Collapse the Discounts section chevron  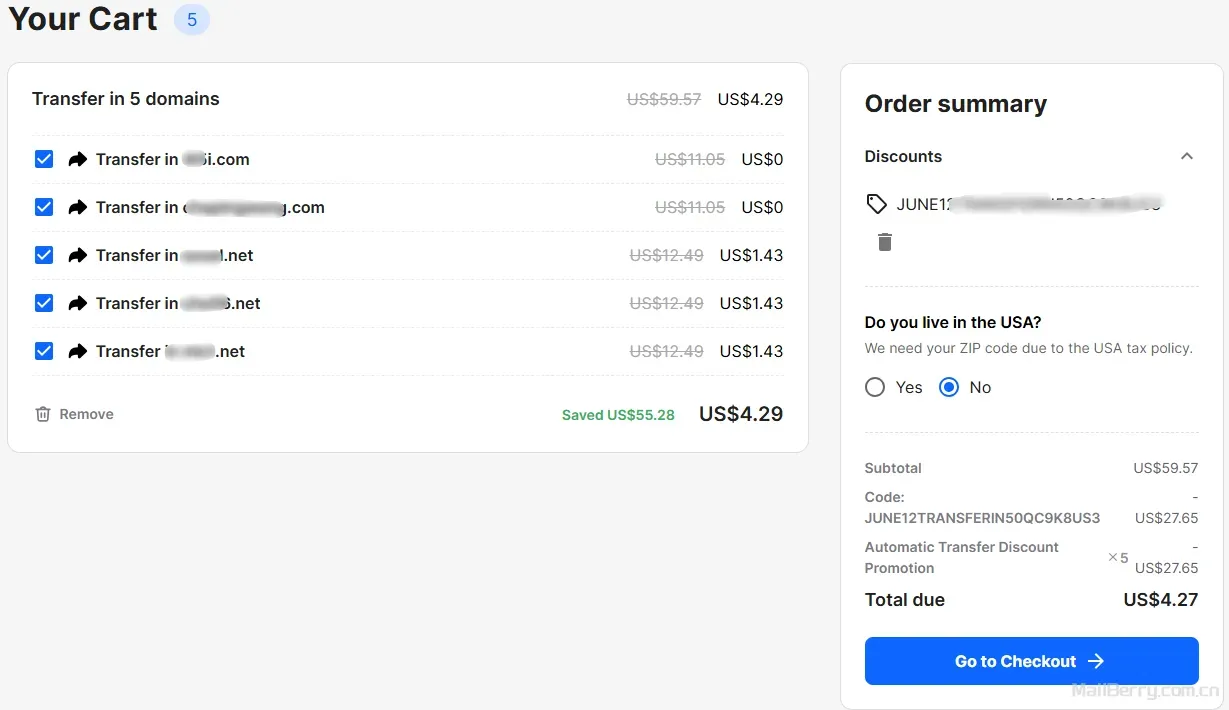tap(1187, 156)
